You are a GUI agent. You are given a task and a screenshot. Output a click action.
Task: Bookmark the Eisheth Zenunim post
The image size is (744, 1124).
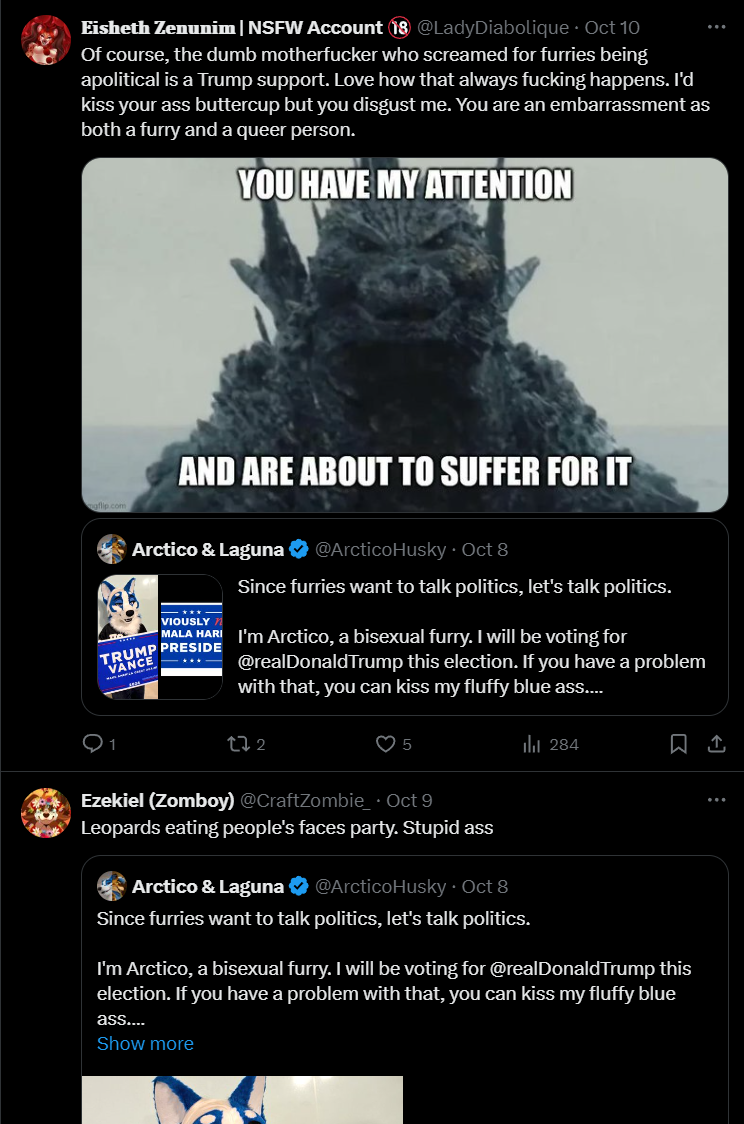click(678, 743)
